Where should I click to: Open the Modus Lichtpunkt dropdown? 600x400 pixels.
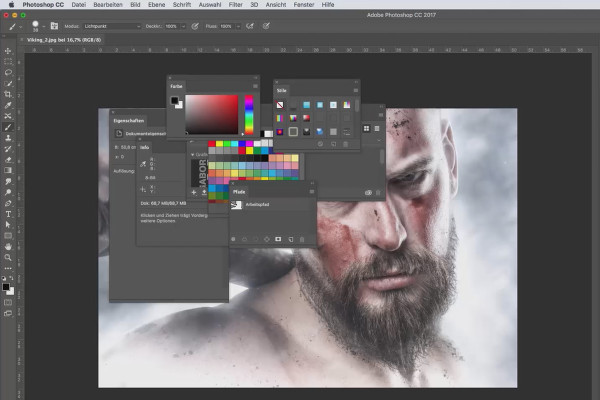[x=112, y=26]
